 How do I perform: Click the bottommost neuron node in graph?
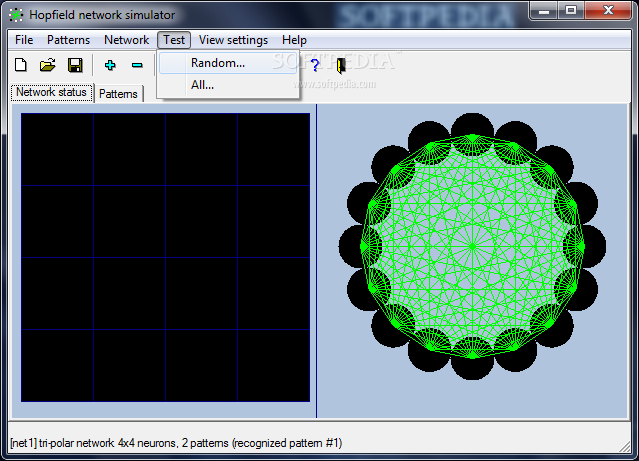[472, 359]
